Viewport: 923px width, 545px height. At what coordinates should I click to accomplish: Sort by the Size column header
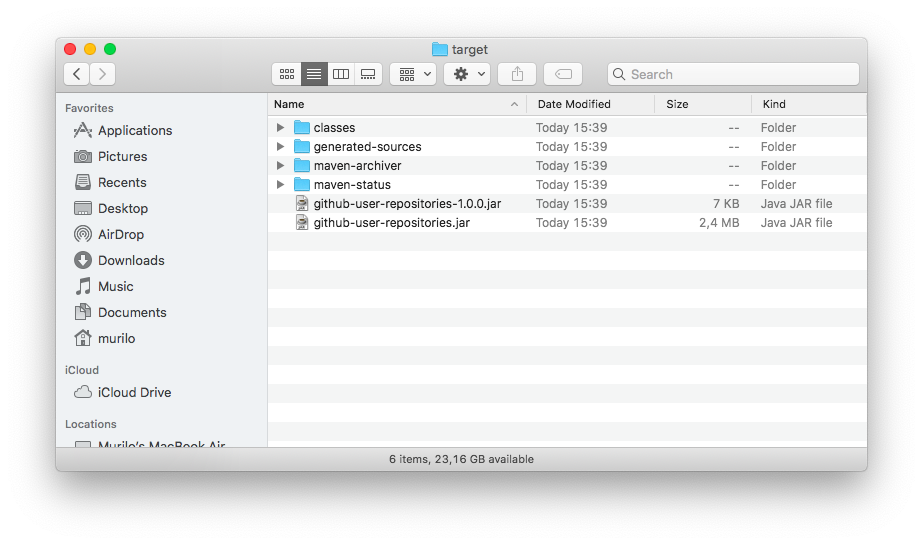[677, 104]
